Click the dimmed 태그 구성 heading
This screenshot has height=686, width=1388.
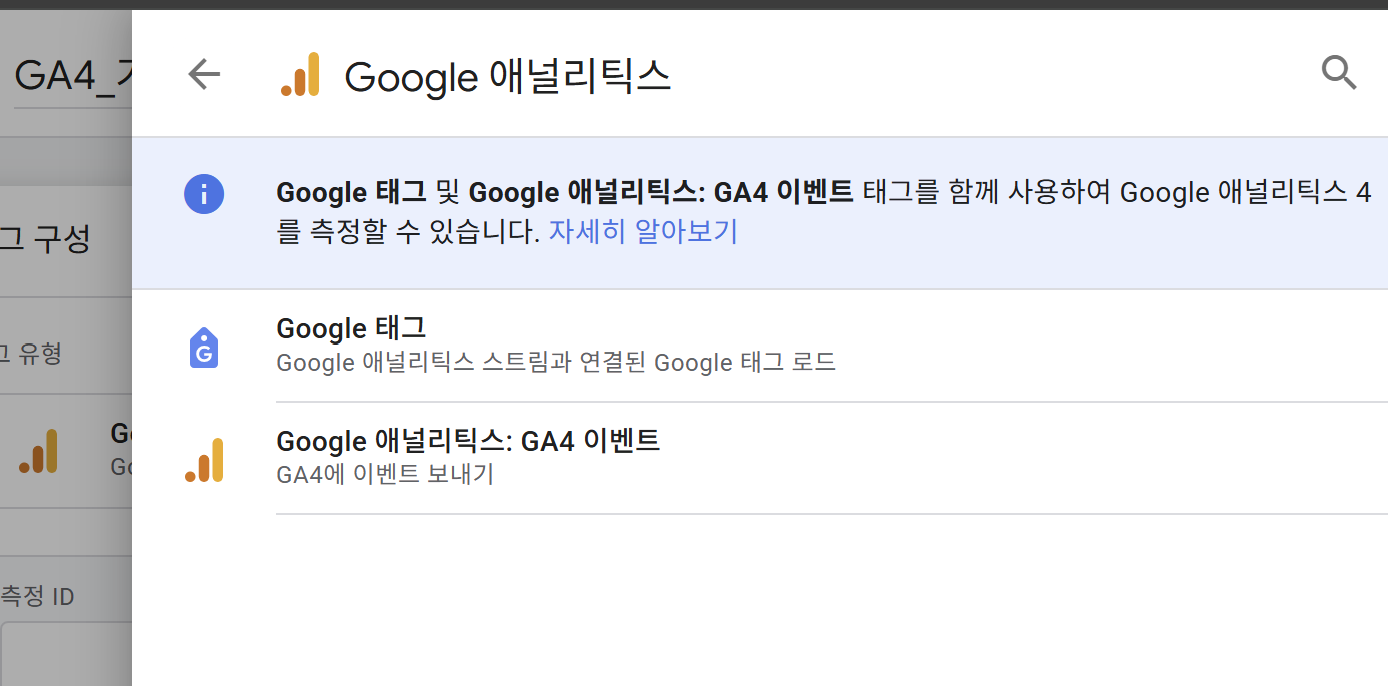[x=45, y=239]
